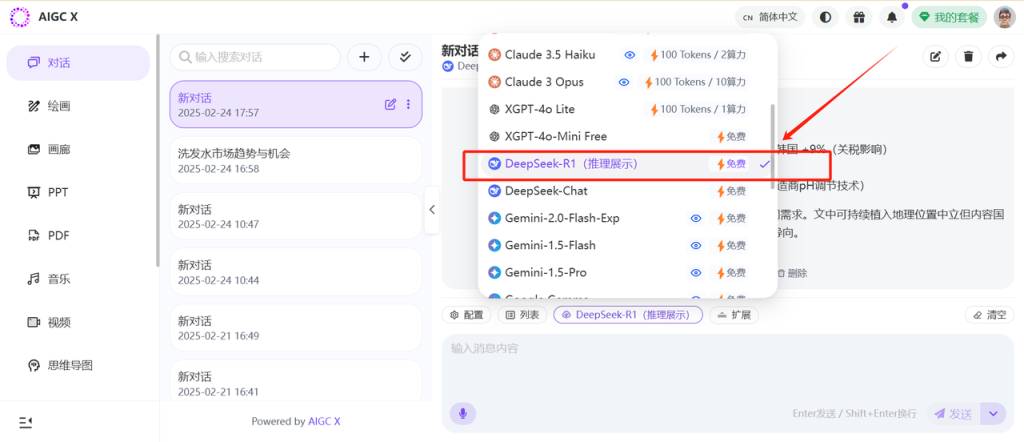This screenshot has width=1024, height=442.
Task: Click eye icon beside Gemini-1.5-Pro
Action: pyautogui.click(x=696, y=273)
